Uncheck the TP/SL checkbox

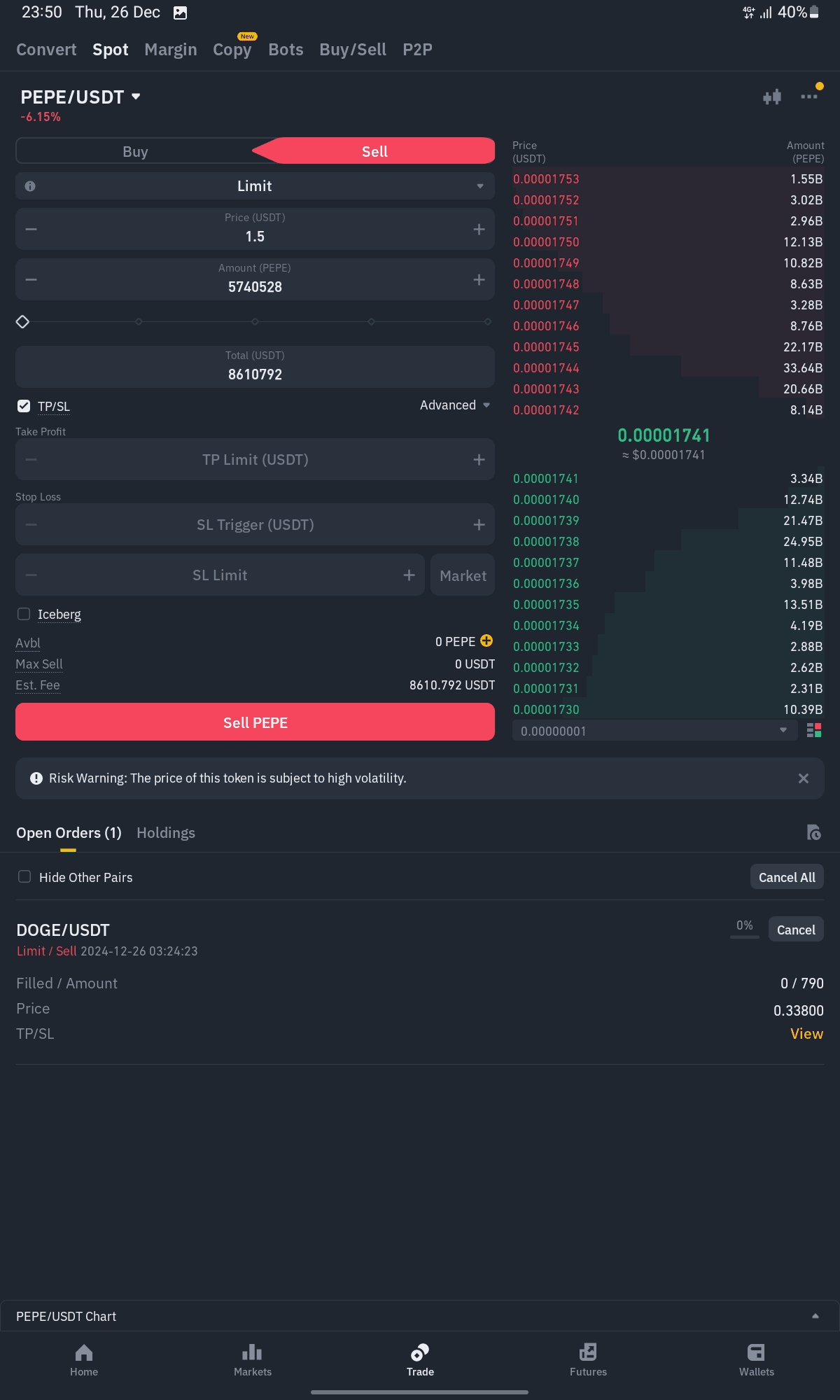pos(24,406)
